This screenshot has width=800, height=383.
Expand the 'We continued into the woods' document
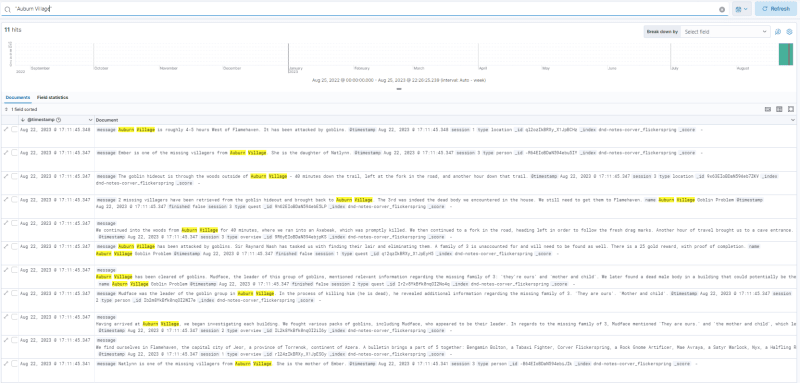pos(6,223)
